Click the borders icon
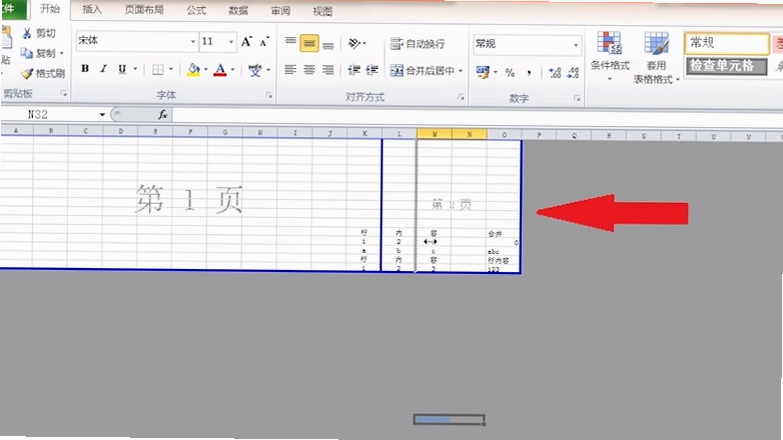 (158, 69)
